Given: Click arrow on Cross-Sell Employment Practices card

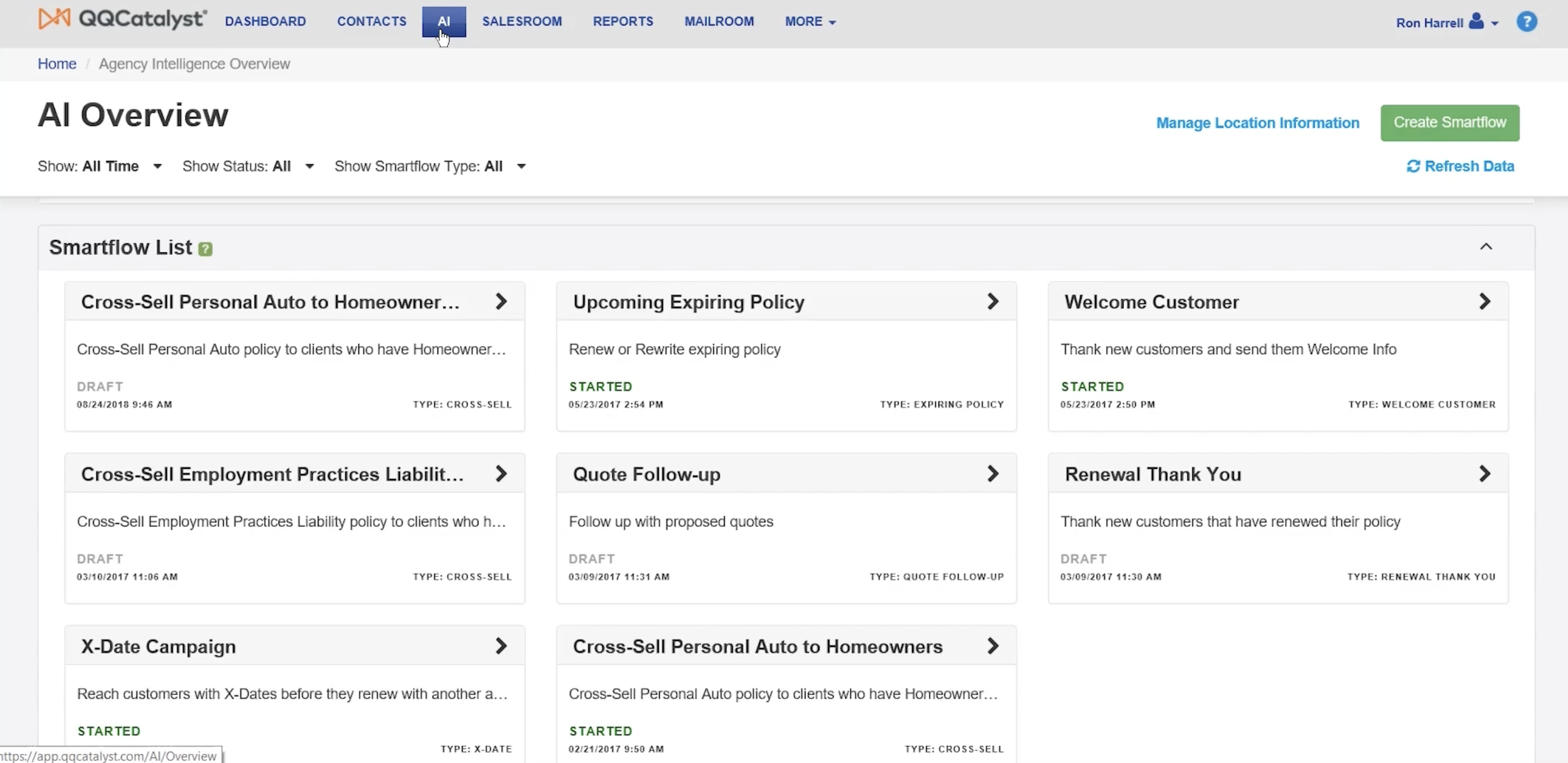Looking at the screenshot, I should (x=500, y=474).
